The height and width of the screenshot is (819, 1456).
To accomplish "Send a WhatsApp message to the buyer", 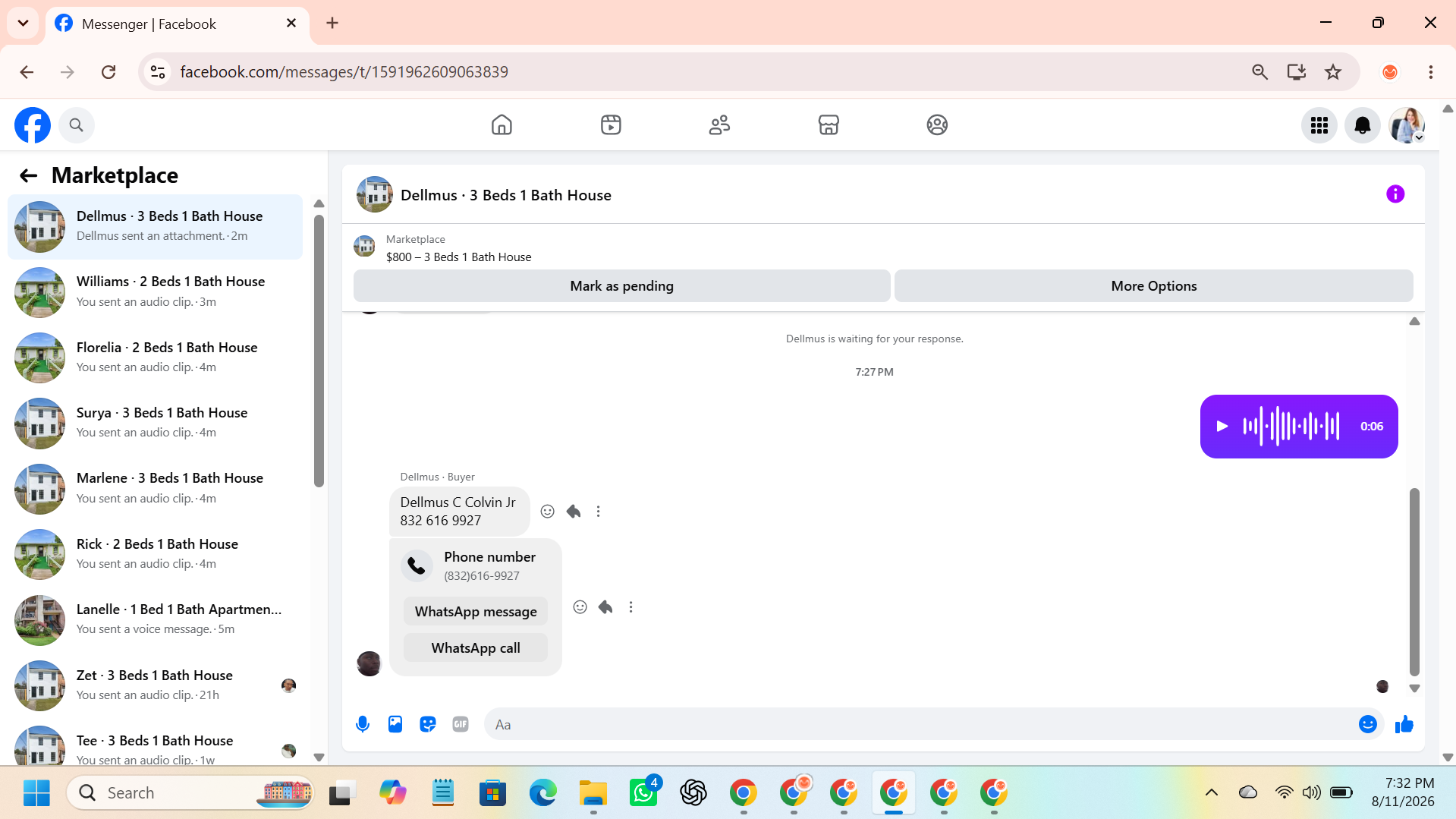I will [476, 612].
